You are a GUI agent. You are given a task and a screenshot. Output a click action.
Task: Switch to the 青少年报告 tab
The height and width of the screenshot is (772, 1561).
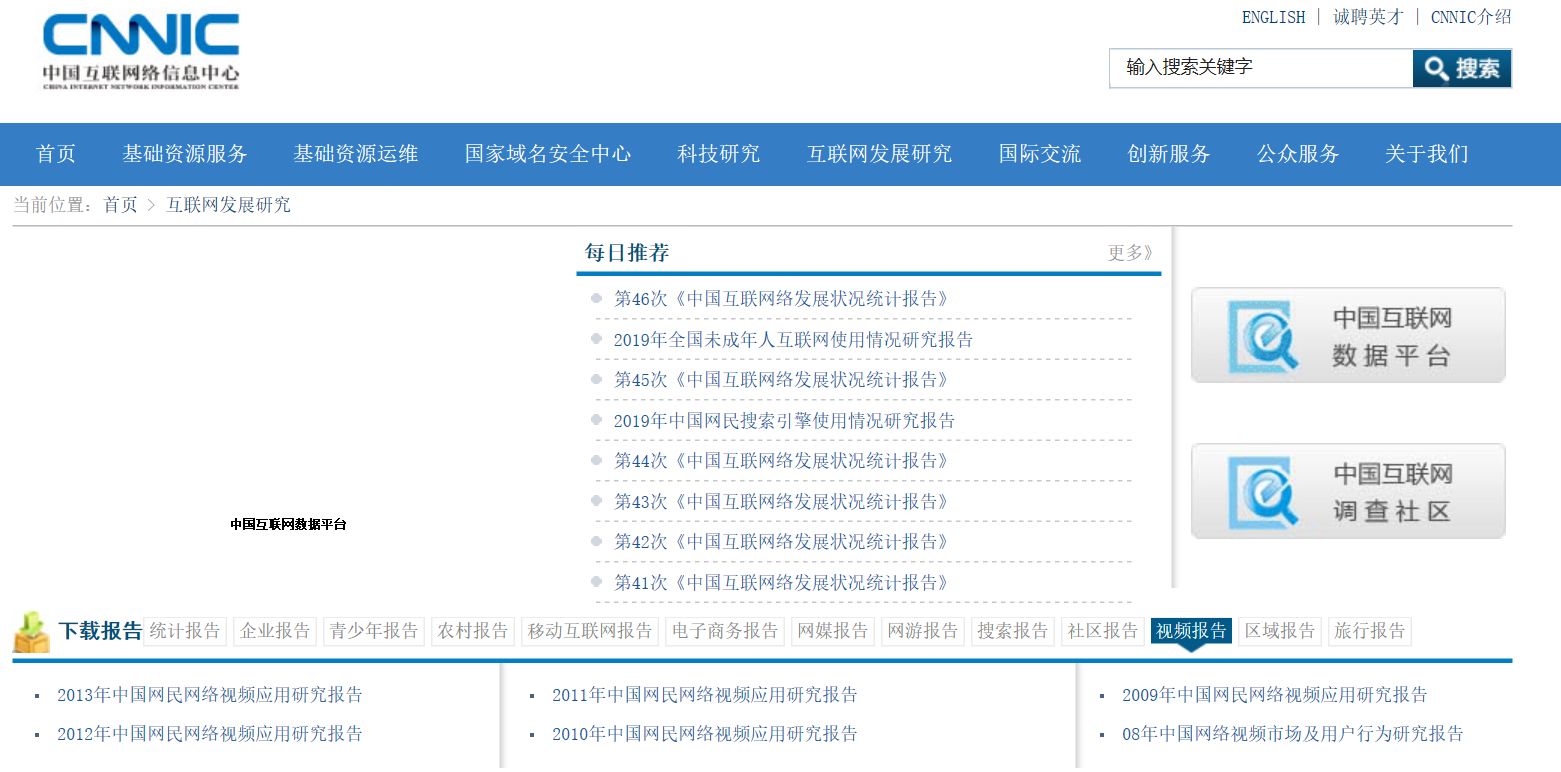[374, 631]
